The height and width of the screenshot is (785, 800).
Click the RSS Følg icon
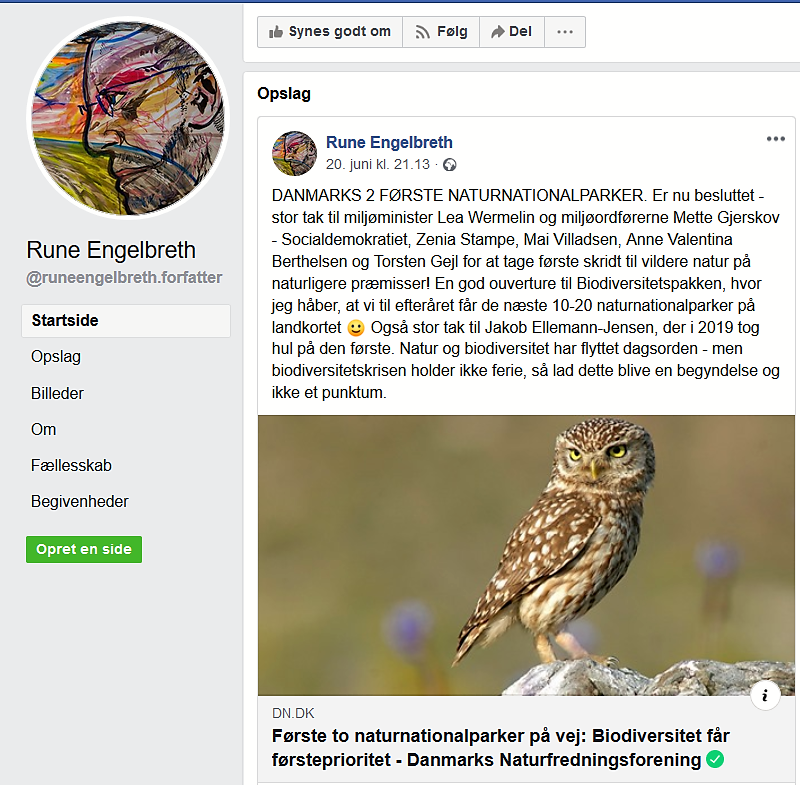coord(422,32)
